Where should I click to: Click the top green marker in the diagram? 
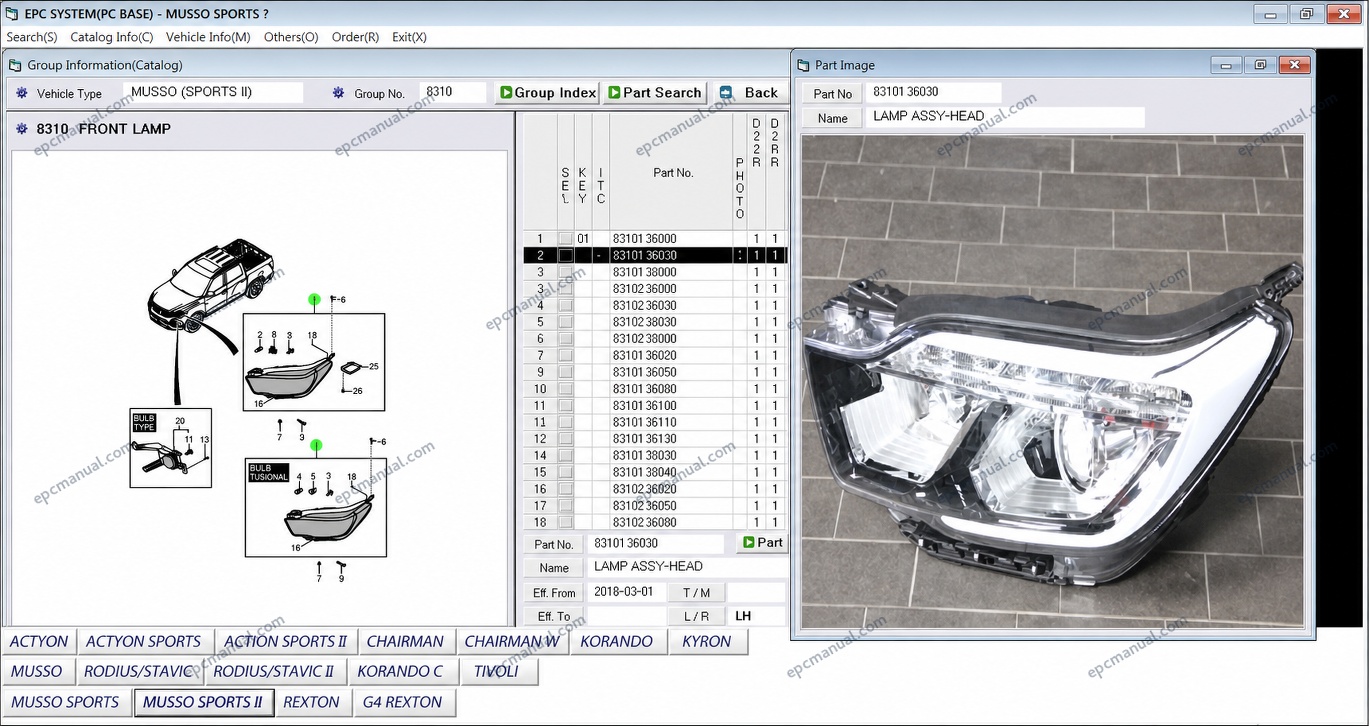(314, 299)
